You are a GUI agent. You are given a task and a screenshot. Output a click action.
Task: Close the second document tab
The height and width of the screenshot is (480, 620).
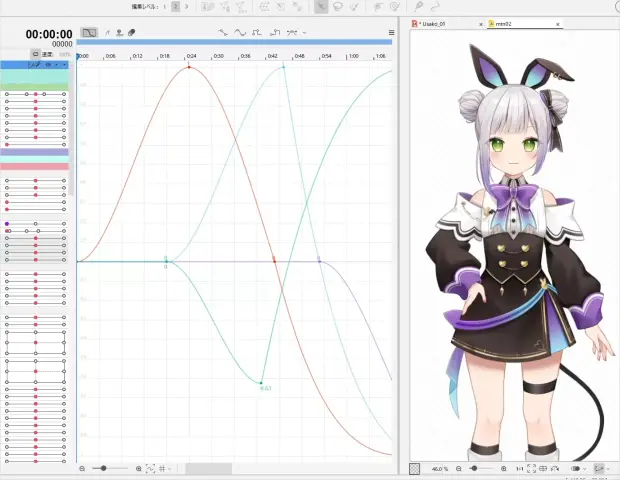point(558,24)
